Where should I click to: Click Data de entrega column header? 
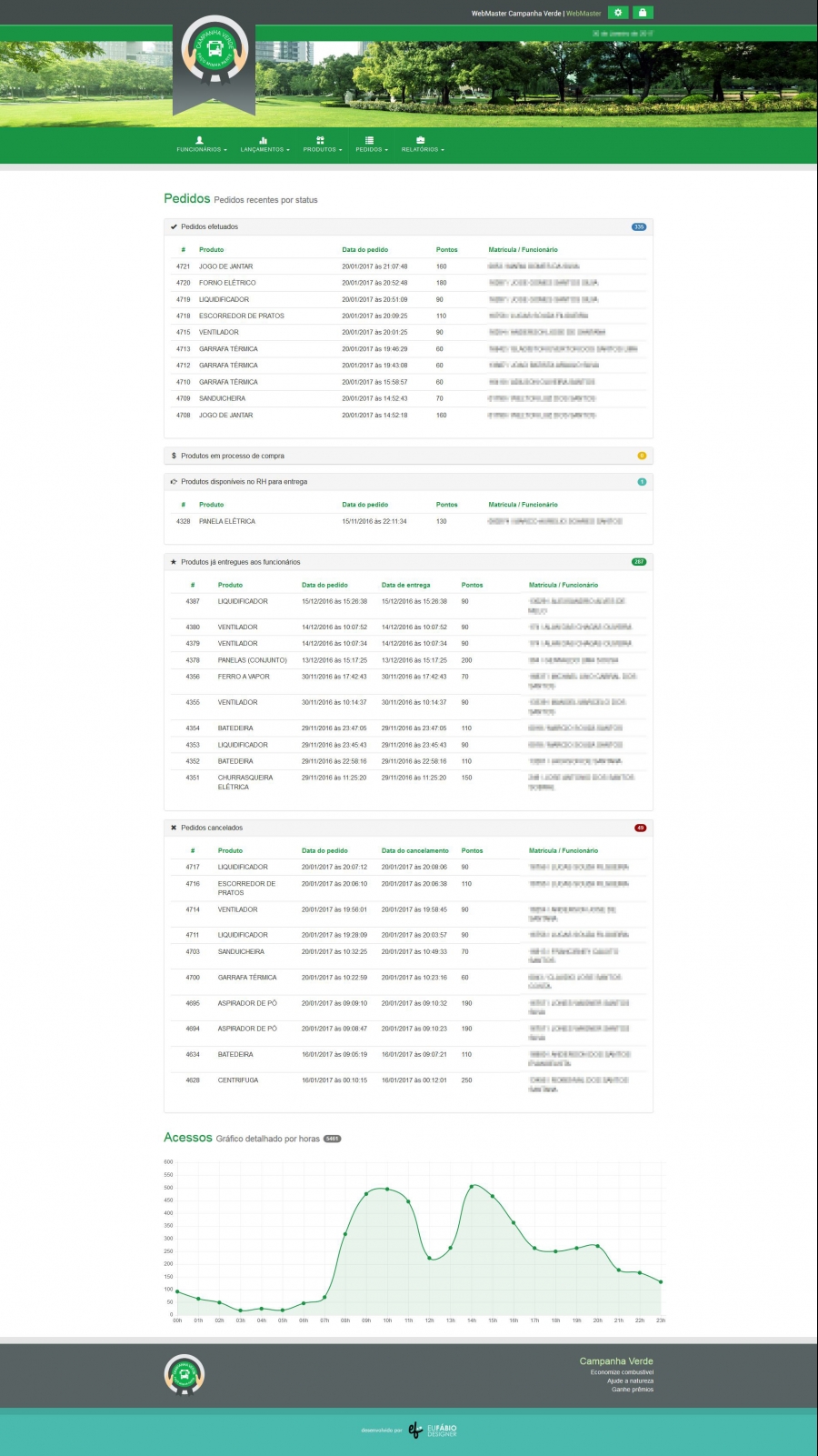(x=406, y=585)
